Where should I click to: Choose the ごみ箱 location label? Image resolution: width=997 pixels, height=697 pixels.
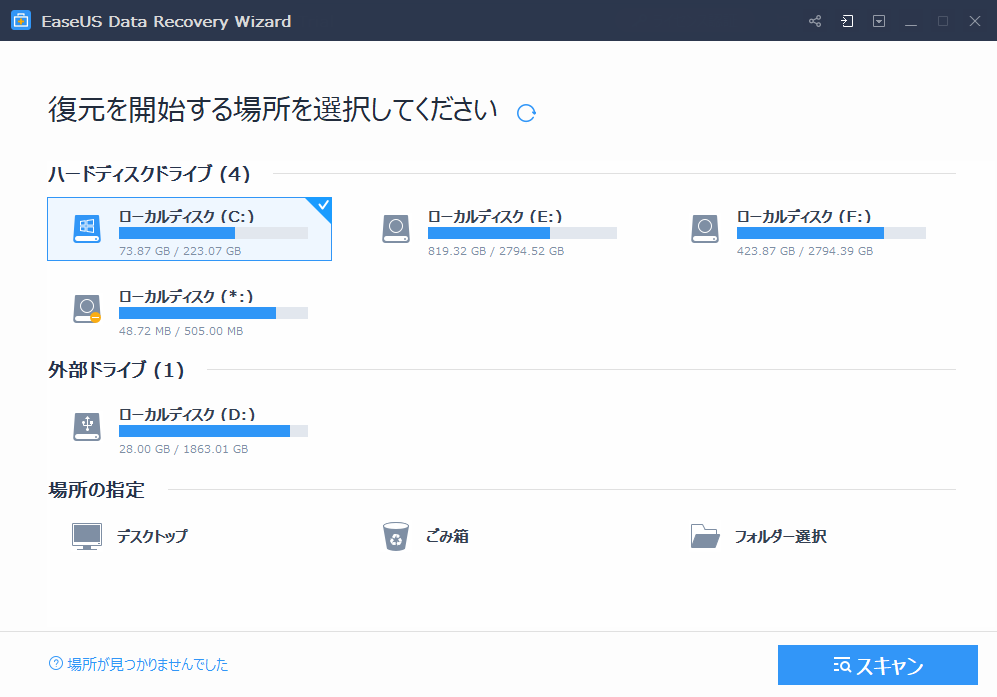(447, 536)
